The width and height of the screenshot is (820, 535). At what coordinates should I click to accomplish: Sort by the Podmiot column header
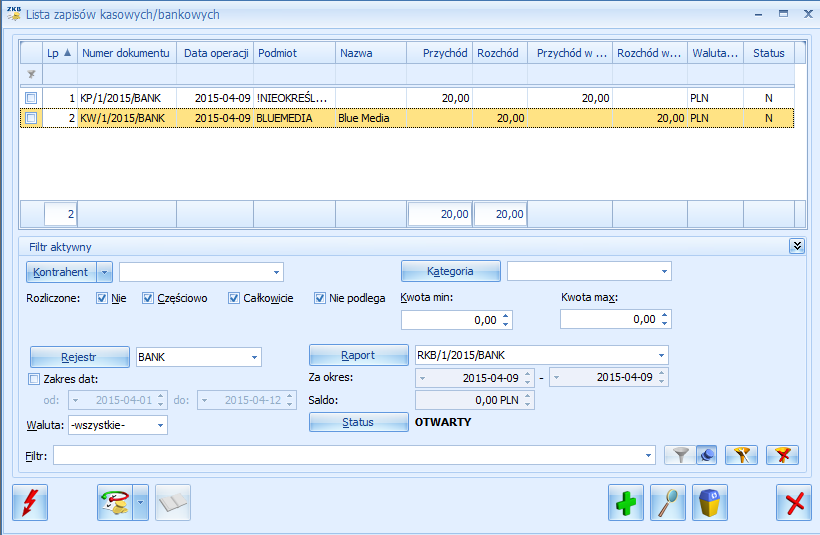(x=294, y=53)
